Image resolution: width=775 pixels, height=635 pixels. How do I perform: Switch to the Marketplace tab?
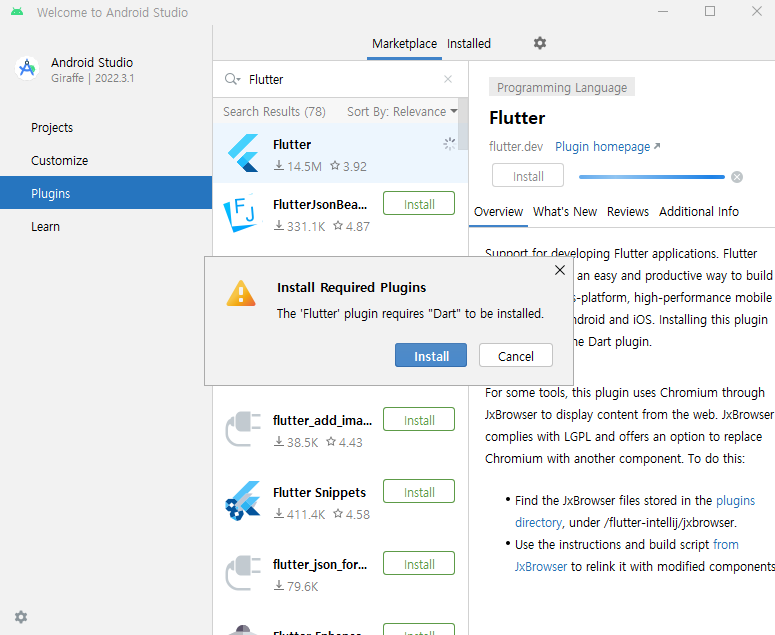click(x=404, y=44)
